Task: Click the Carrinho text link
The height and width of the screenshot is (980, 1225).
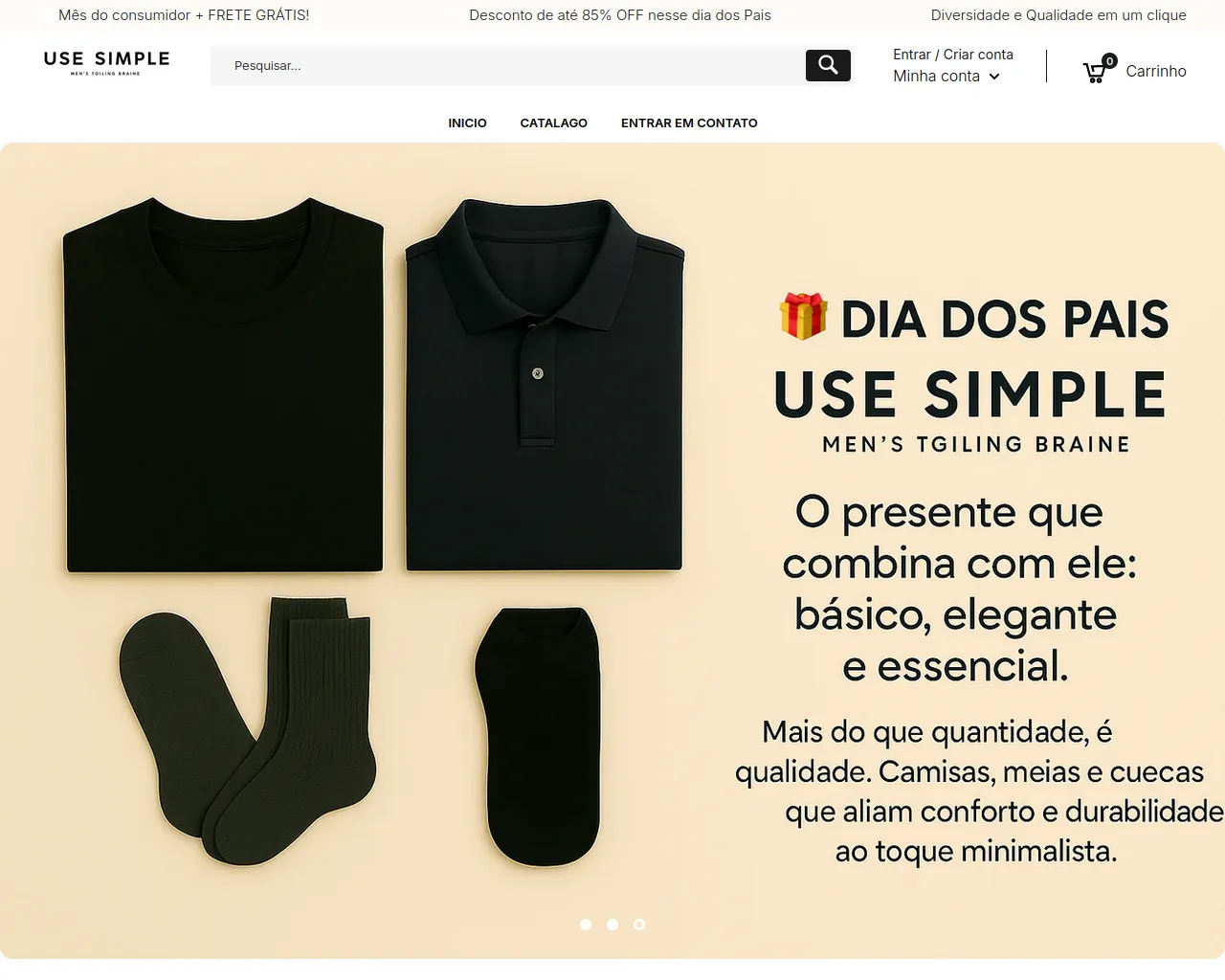Action: point(1156,71)
